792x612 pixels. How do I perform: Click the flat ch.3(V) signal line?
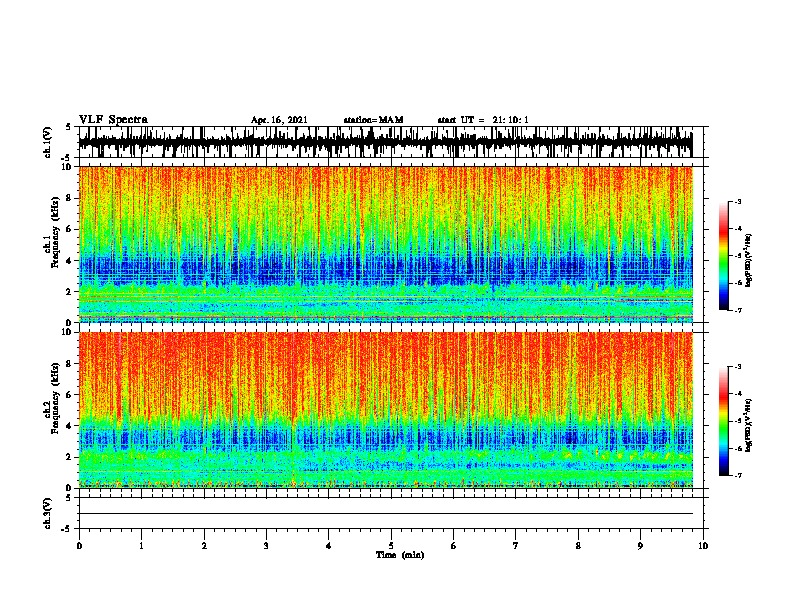point(386,514)
